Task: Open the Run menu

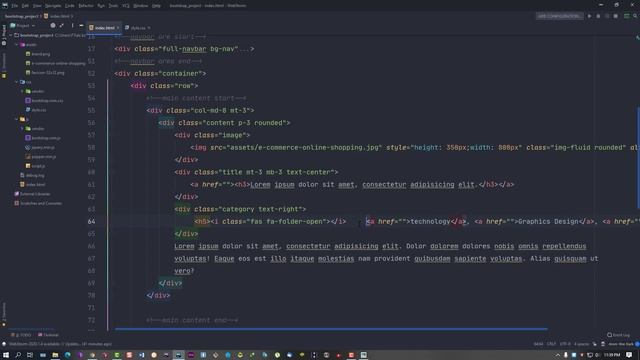Action: pos(101,6)
